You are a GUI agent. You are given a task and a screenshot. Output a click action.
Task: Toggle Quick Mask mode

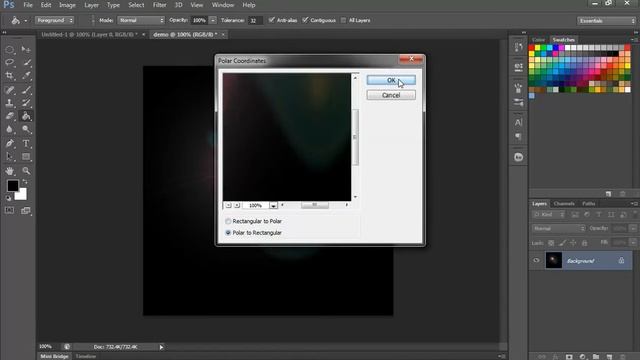tap(9, 211)
